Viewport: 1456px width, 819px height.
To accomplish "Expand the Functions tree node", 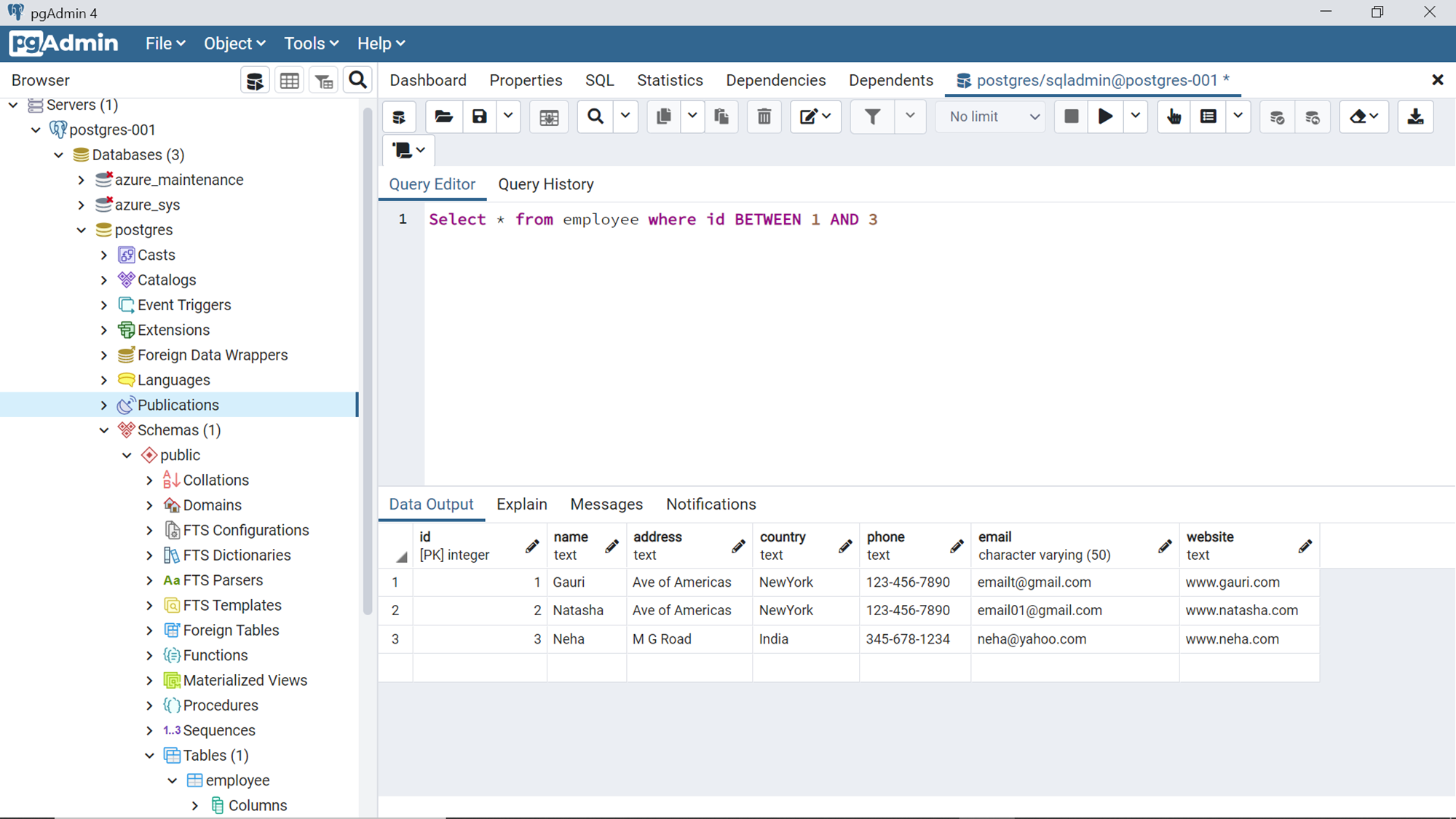I will coord(149,655).
